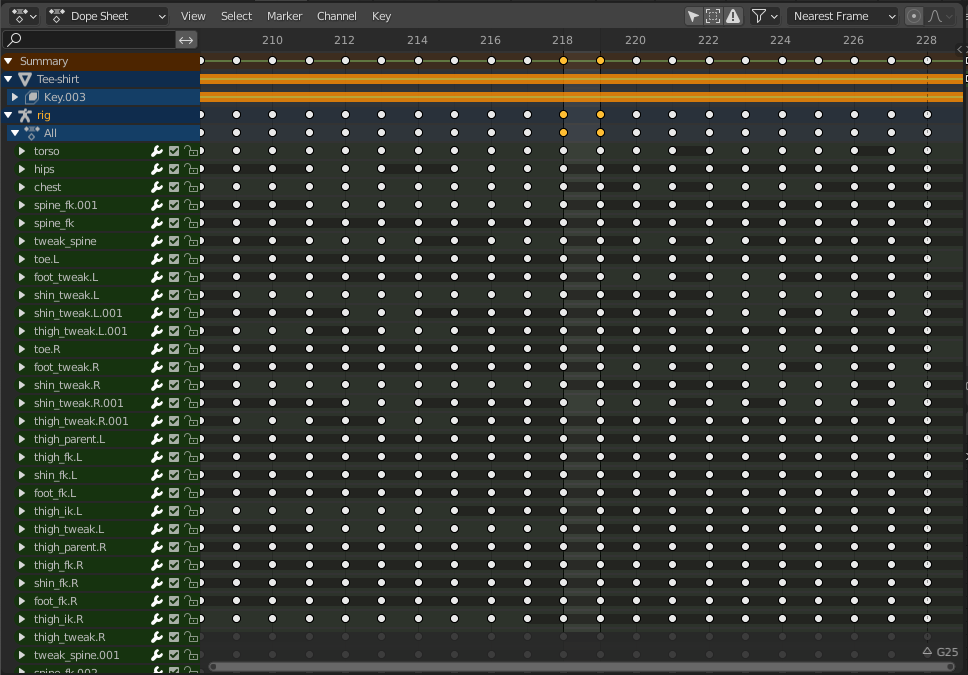Toggle proportional editing circle icon
The image size is (968, 675).
[x=913, y=16]
